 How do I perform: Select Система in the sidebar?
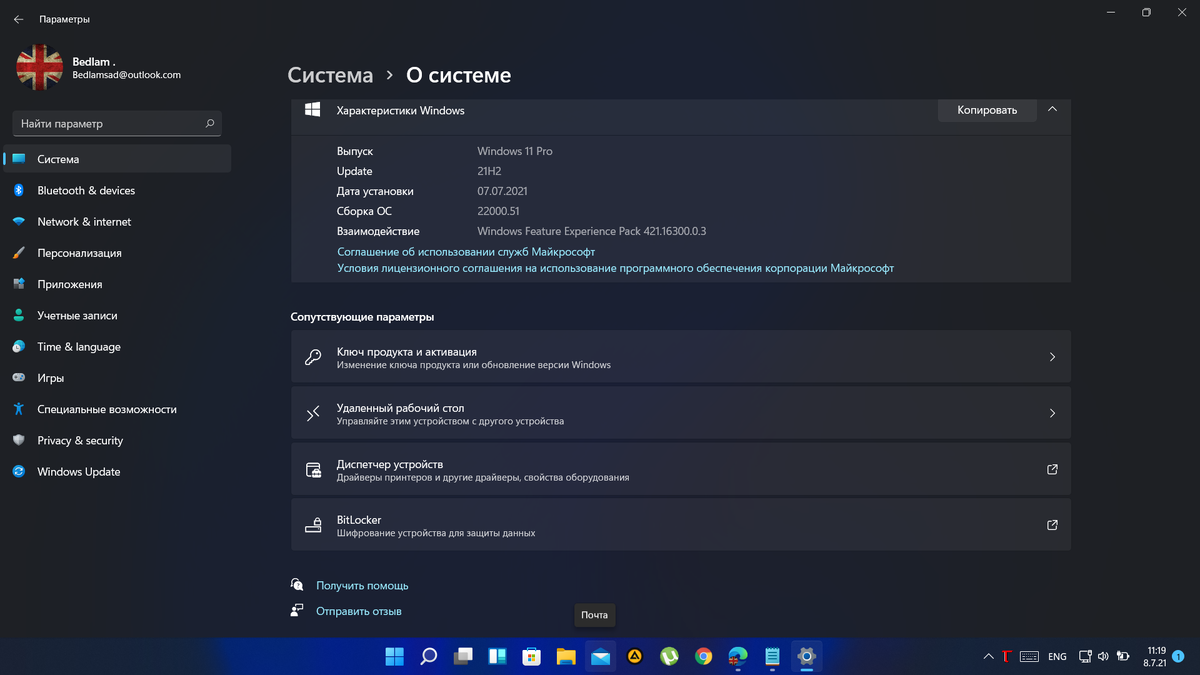point(117,159)
